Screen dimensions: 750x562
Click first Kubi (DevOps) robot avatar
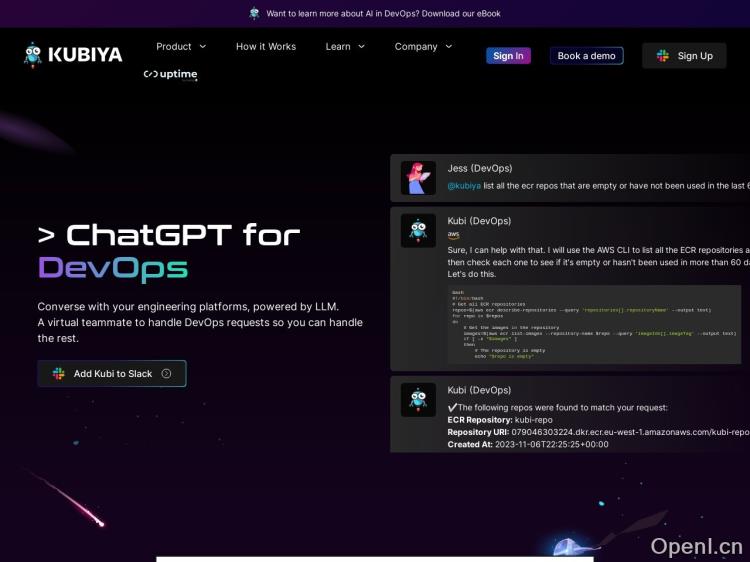coord(418,231)
